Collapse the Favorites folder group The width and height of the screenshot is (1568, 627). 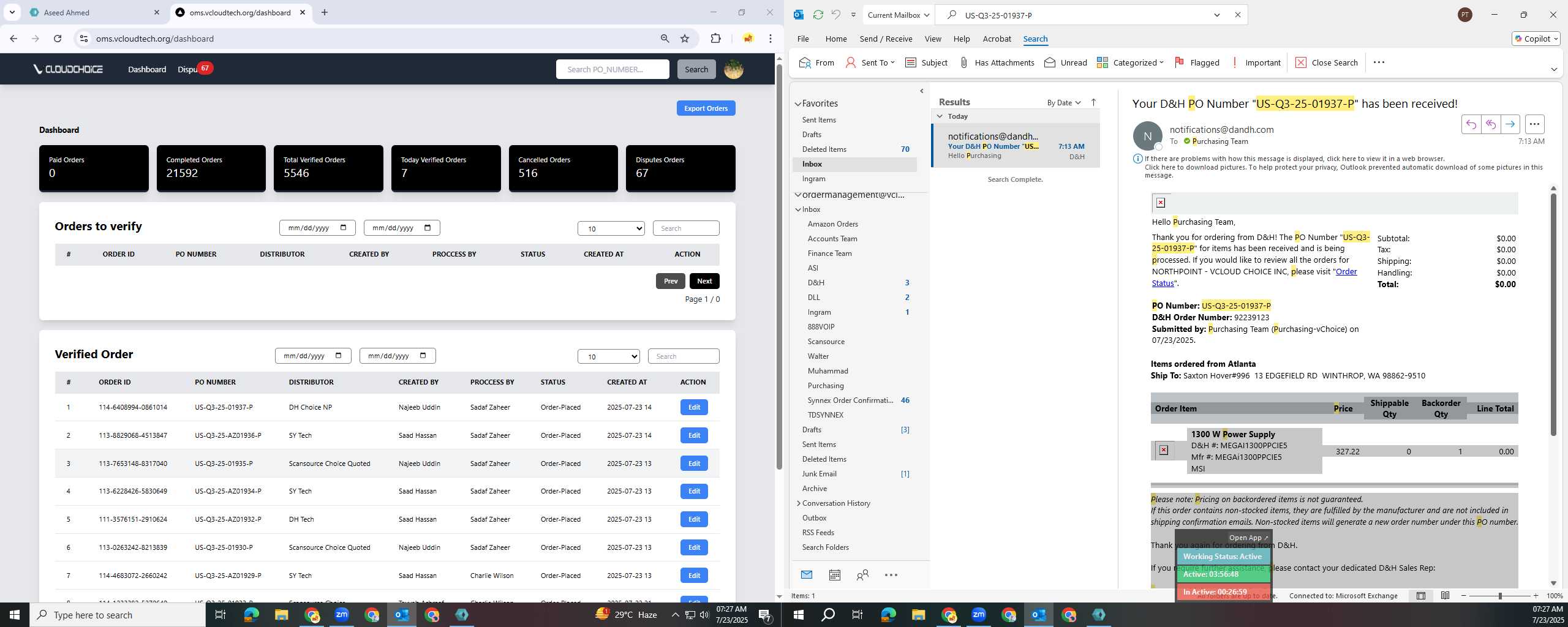coord(798,104)
